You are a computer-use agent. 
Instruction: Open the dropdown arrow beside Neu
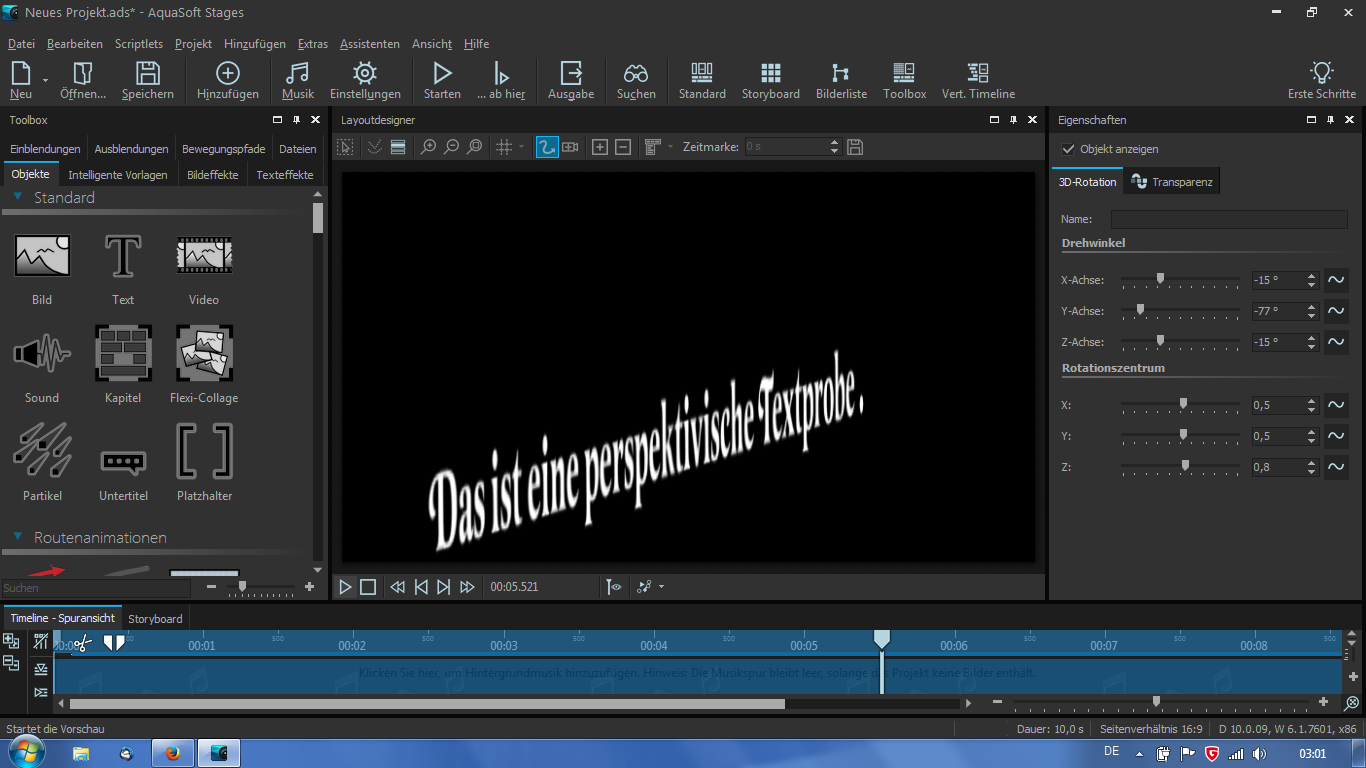tap(45, 80)
